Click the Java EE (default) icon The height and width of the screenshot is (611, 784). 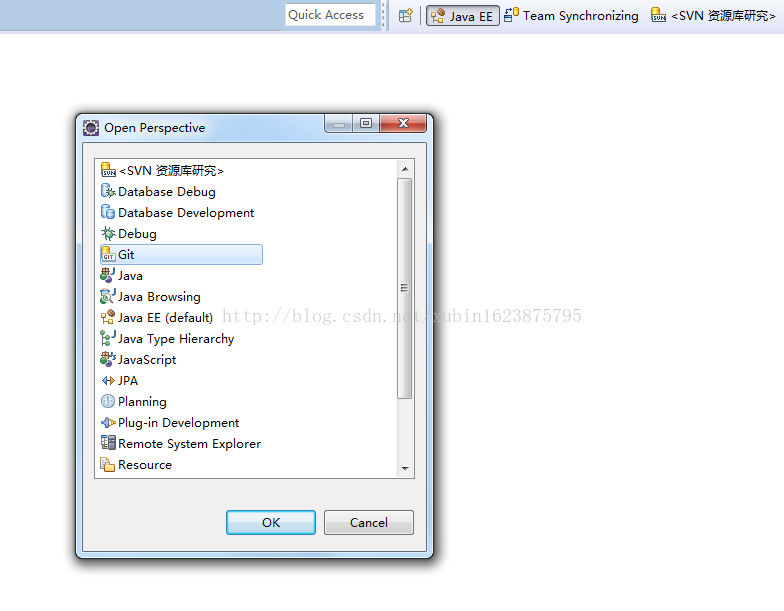(x=108, y=317)
